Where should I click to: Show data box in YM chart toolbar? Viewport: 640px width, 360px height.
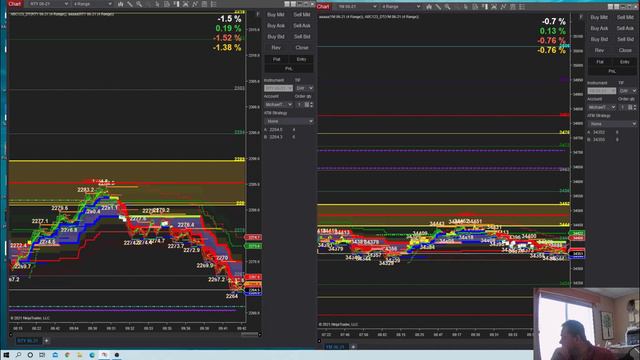[476, 7]
